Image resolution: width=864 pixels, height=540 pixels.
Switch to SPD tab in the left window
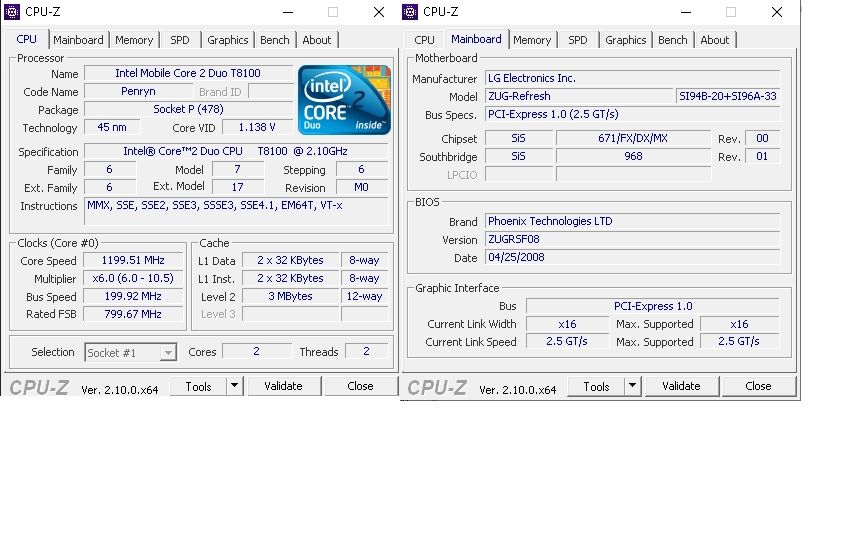point(180,40)
